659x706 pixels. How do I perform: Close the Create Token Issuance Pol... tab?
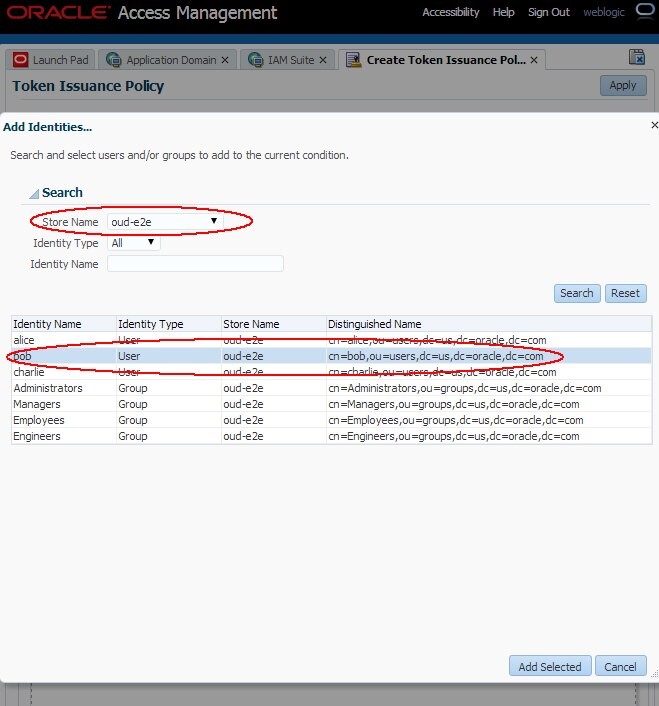tap(534, 60)
